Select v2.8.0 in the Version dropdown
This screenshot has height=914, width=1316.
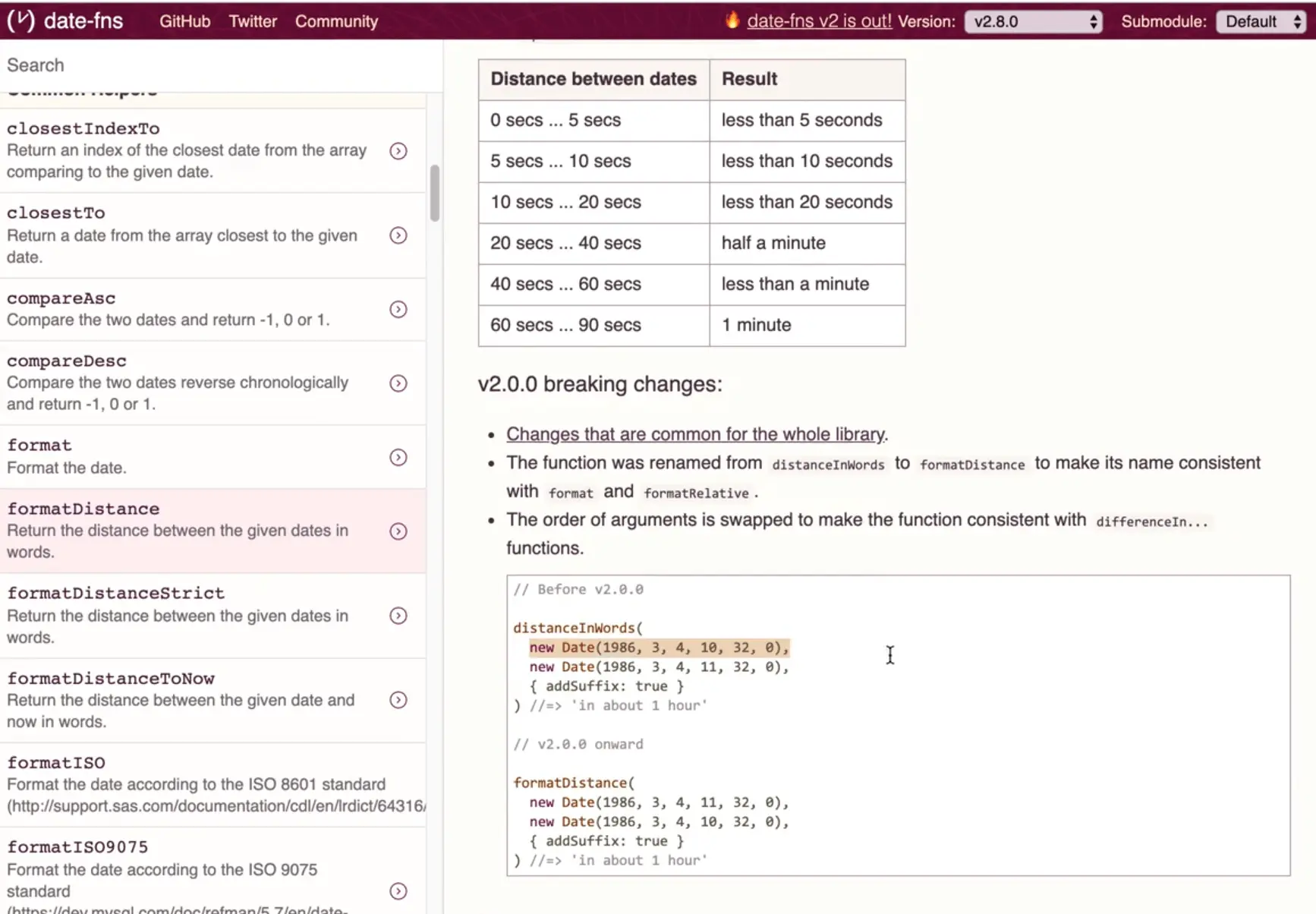click(x=1032, y=20)
